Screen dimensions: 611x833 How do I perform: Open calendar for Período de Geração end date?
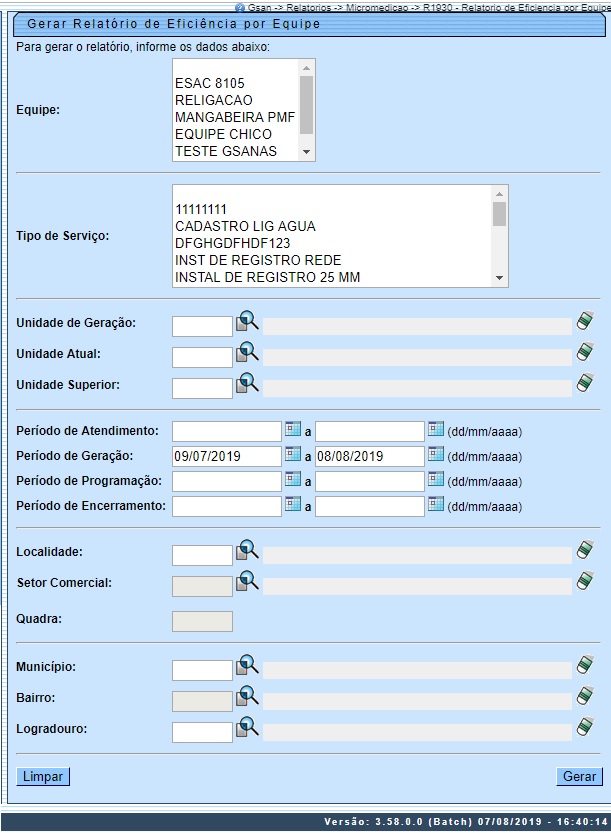(x=435, y=454)
